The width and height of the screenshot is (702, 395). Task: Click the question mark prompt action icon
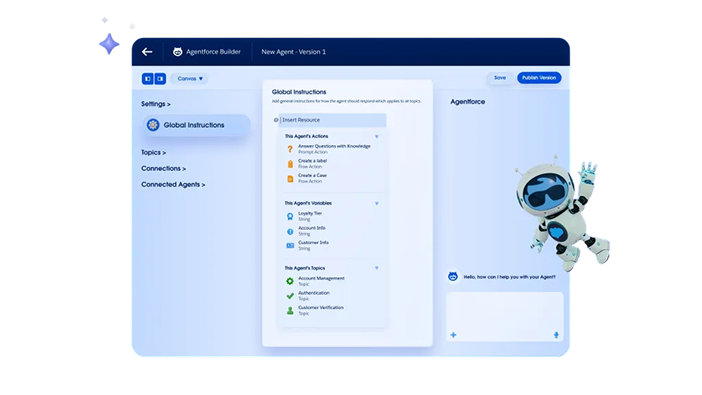pyautogui.click(x=290, y=149)
